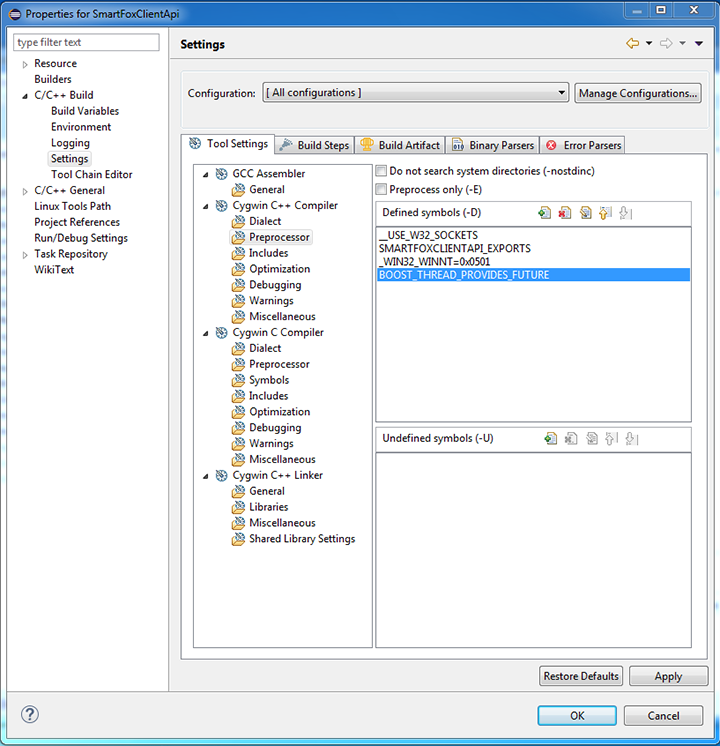
Task: Select Cygwin C++ Linker node
Action: pos(277,475)
